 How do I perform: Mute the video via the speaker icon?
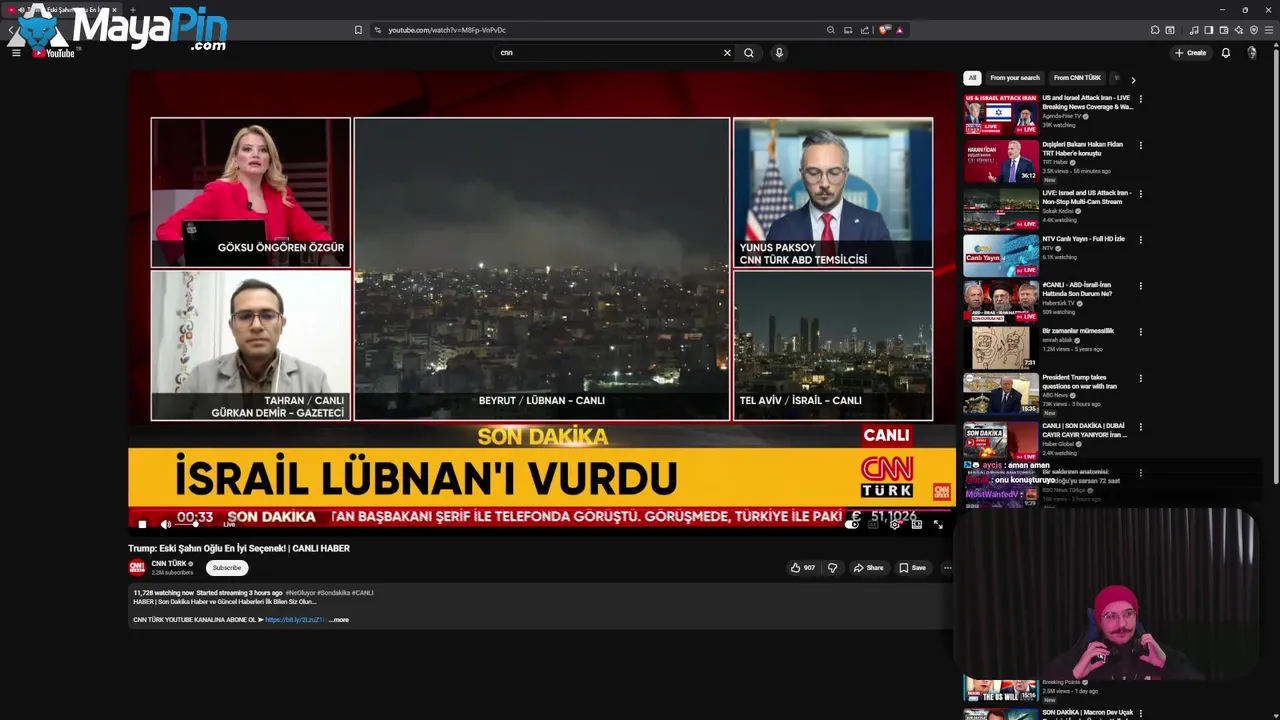[166, 524]
